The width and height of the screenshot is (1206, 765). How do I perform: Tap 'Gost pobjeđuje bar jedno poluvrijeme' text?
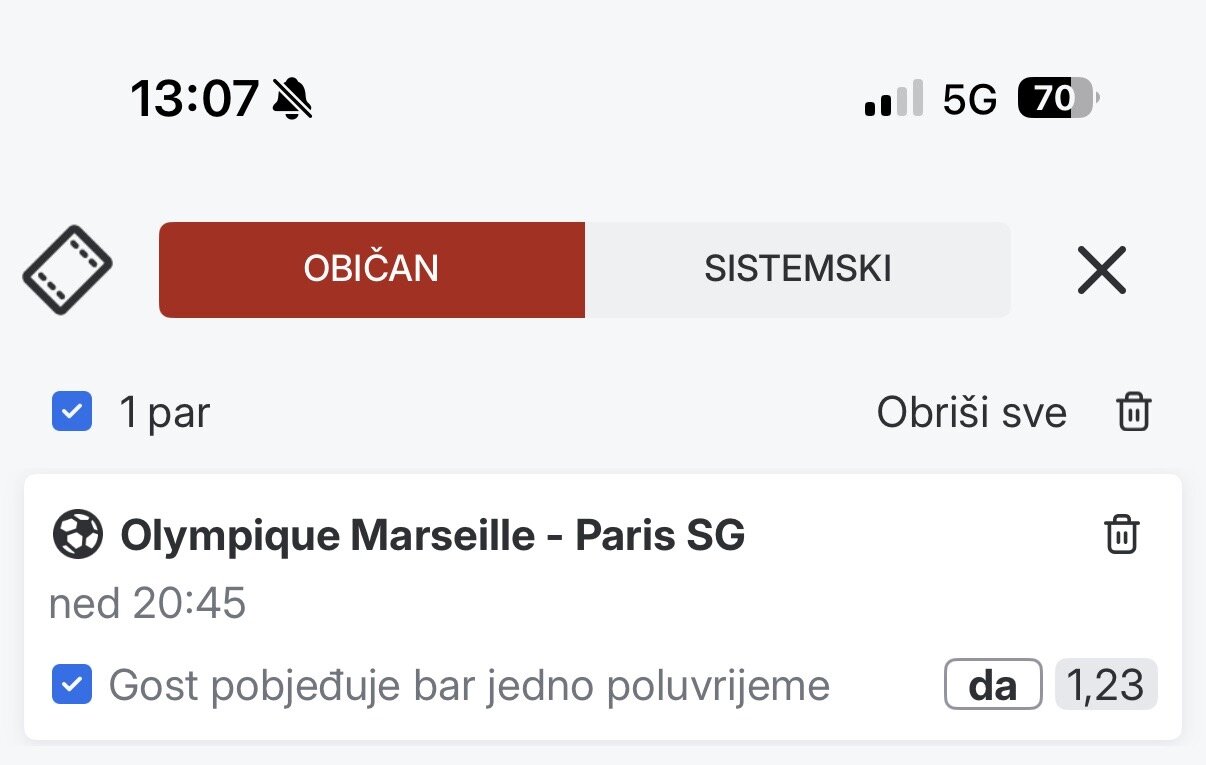pos(469,686)
